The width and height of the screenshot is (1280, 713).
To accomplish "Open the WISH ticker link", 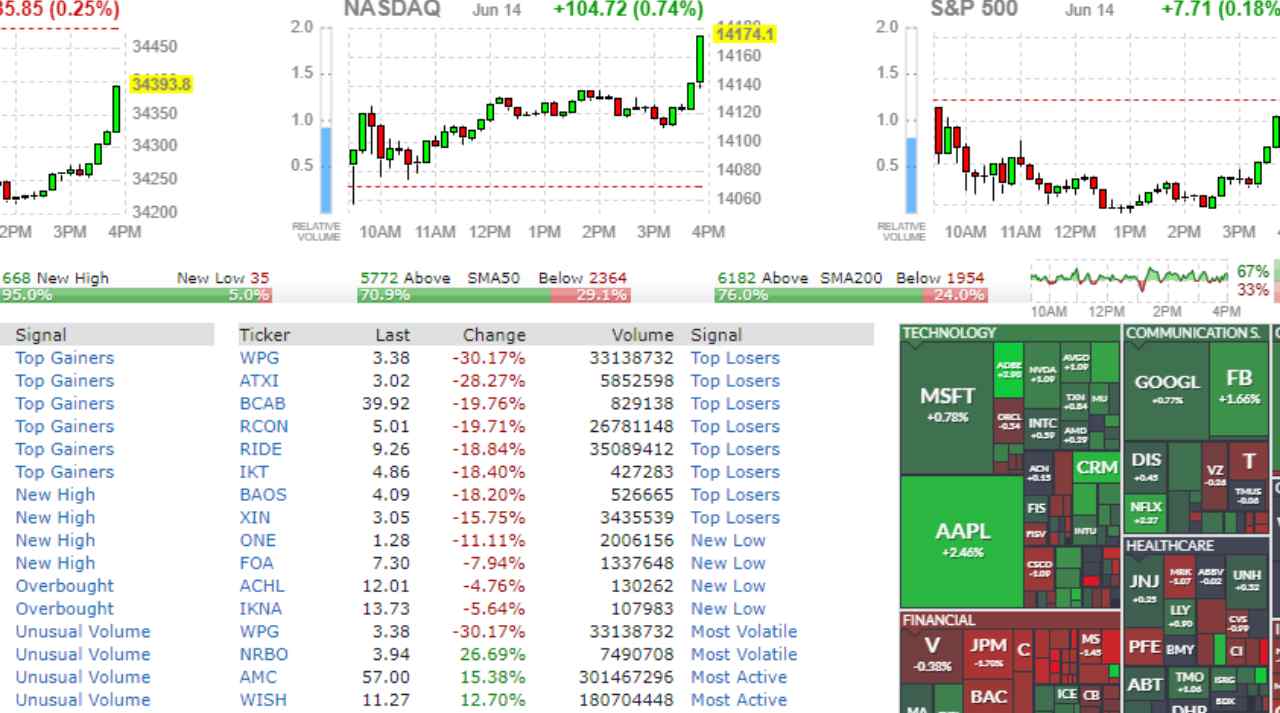I will coord(262,700).
